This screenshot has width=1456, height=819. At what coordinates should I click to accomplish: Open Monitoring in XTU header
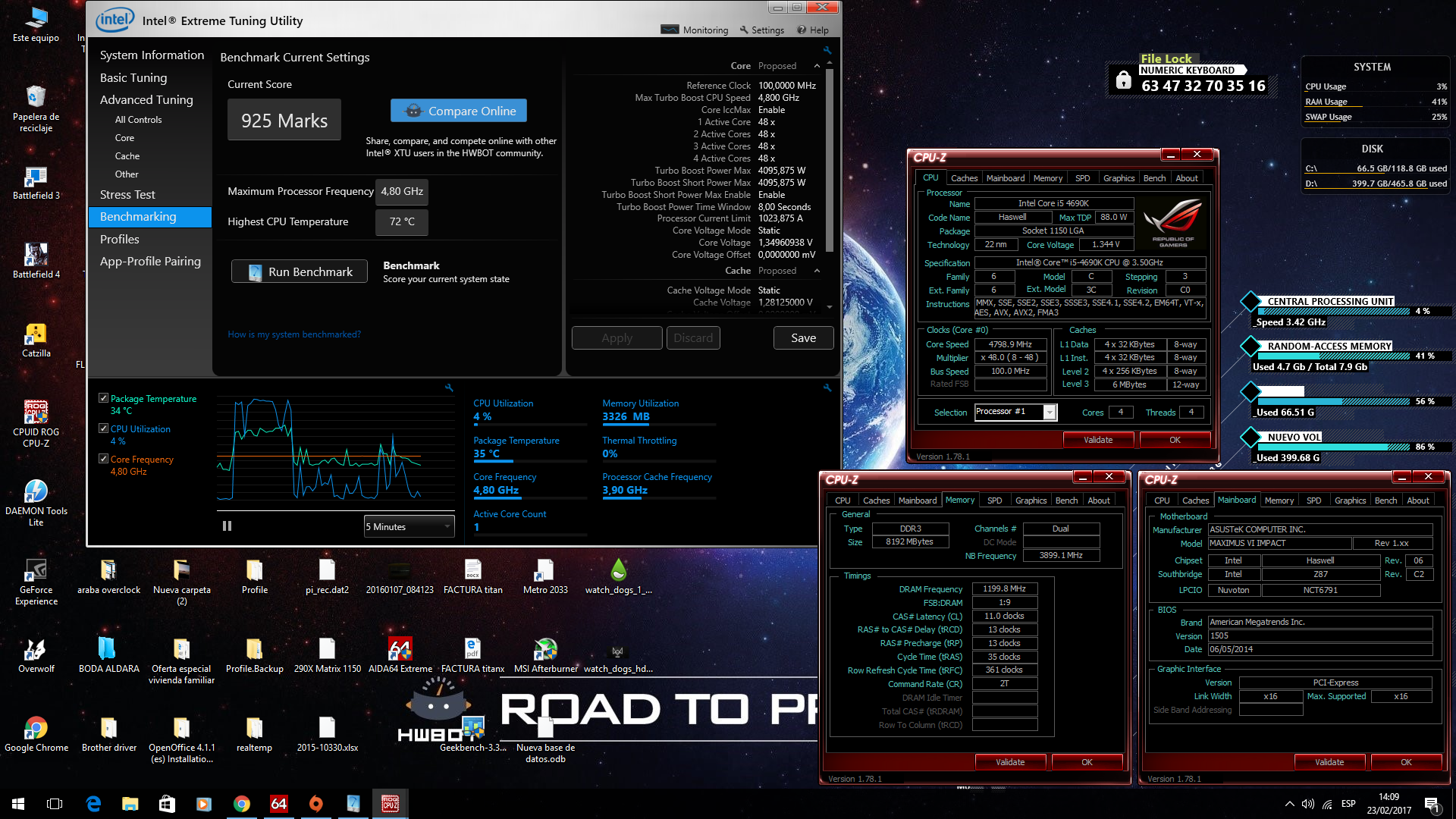pyautogui.click(x=695, y=30)
